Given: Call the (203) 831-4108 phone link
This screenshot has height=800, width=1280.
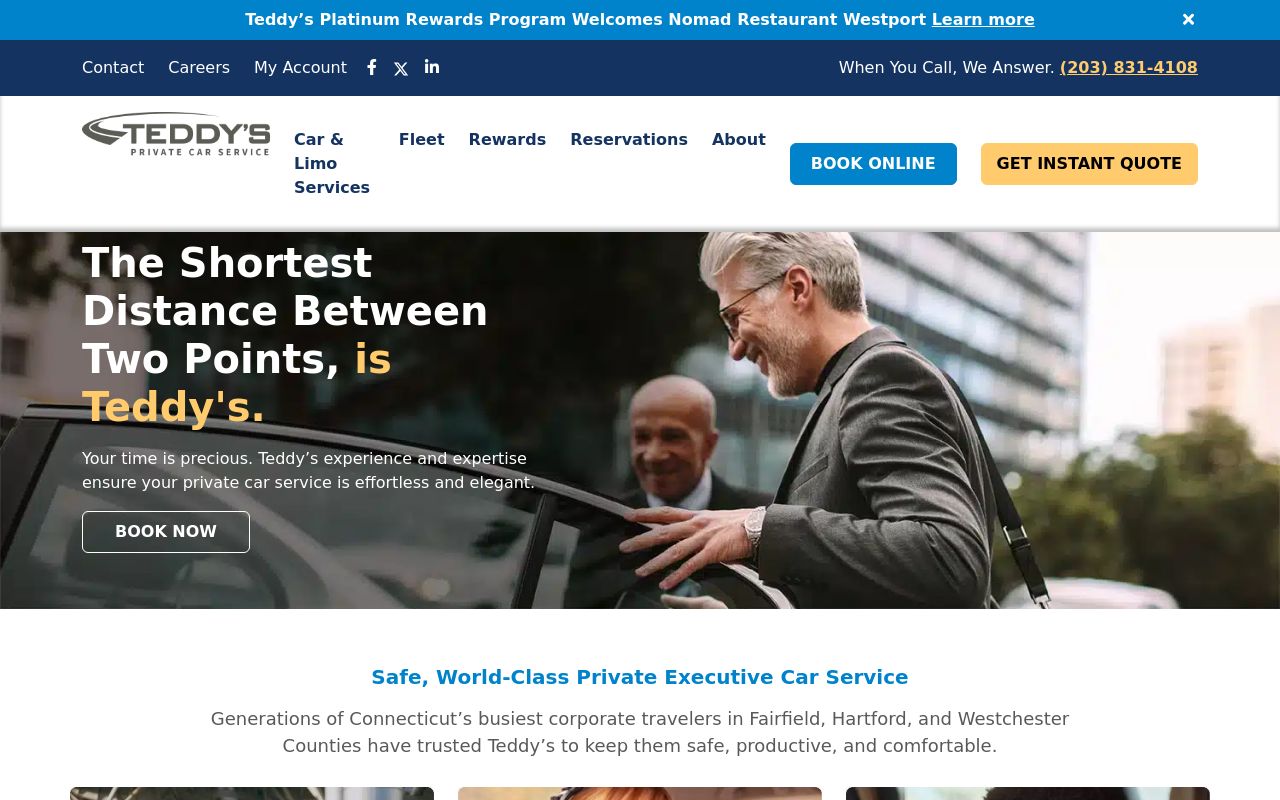Looking at the screenshot, I should point(1129,68).
